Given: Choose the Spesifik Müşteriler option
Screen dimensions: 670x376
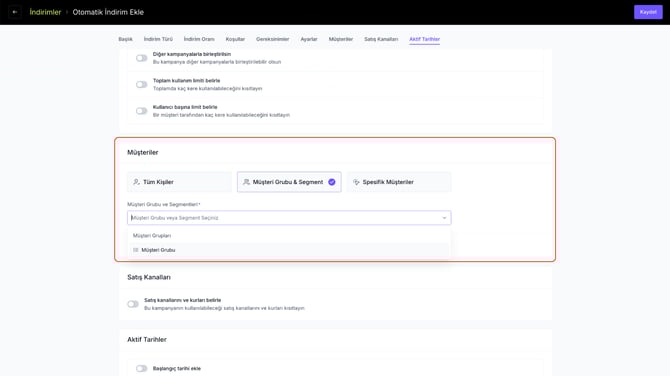Looking at the screenshot, I should [399, 182].
